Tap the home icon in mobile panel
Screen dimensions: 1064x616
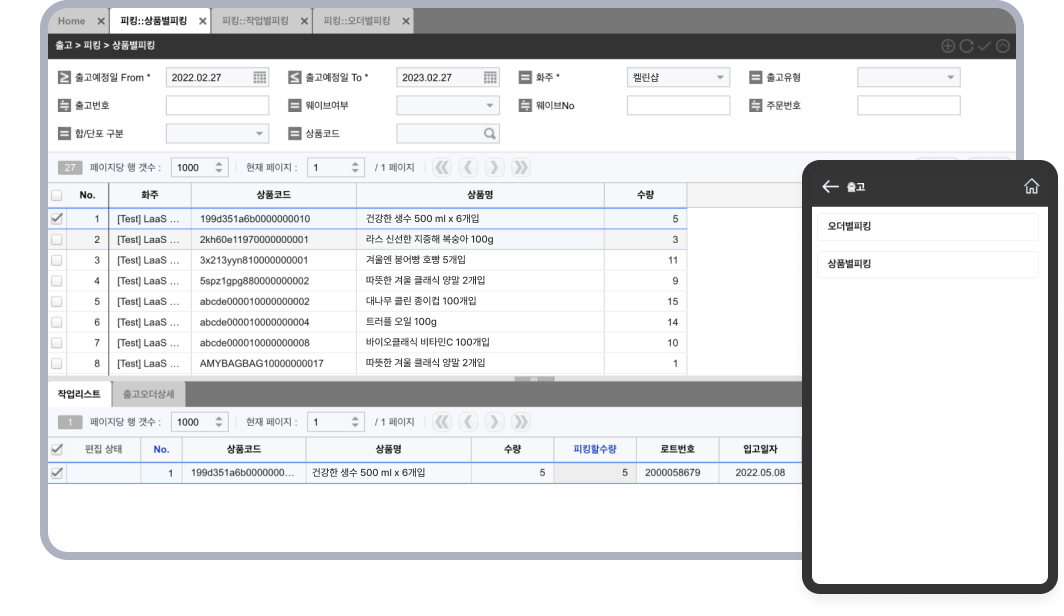click(1031, 186)
